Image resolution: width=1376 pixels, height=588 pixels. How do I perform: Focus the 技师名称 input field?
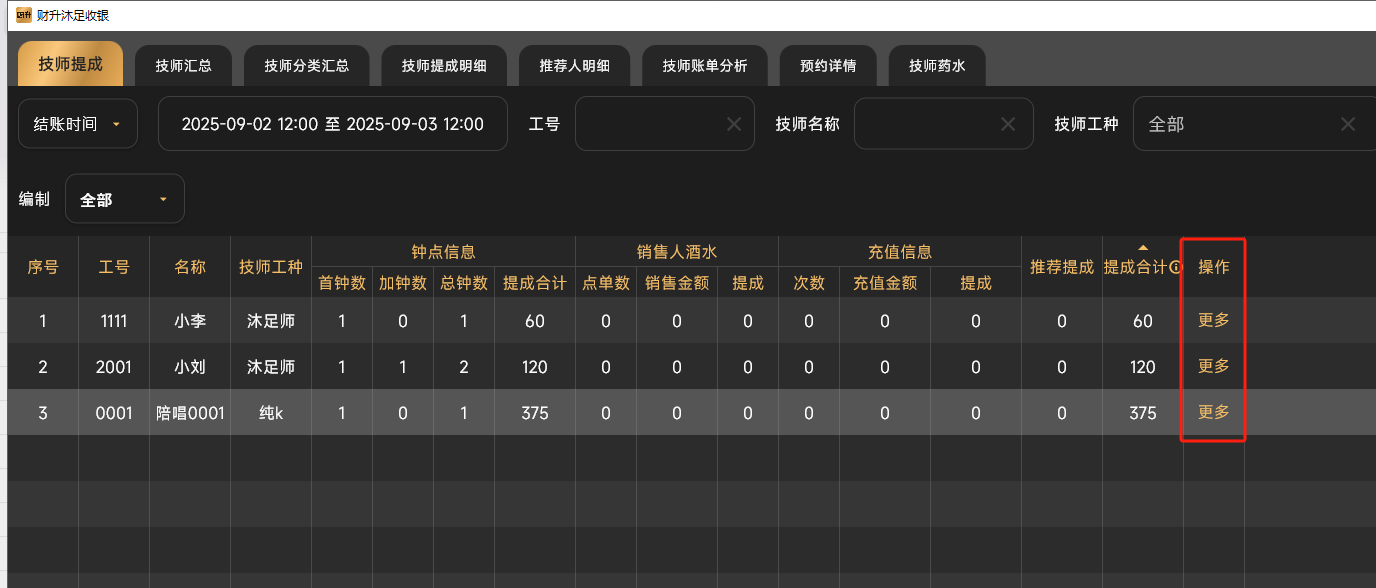pos(944,124)
